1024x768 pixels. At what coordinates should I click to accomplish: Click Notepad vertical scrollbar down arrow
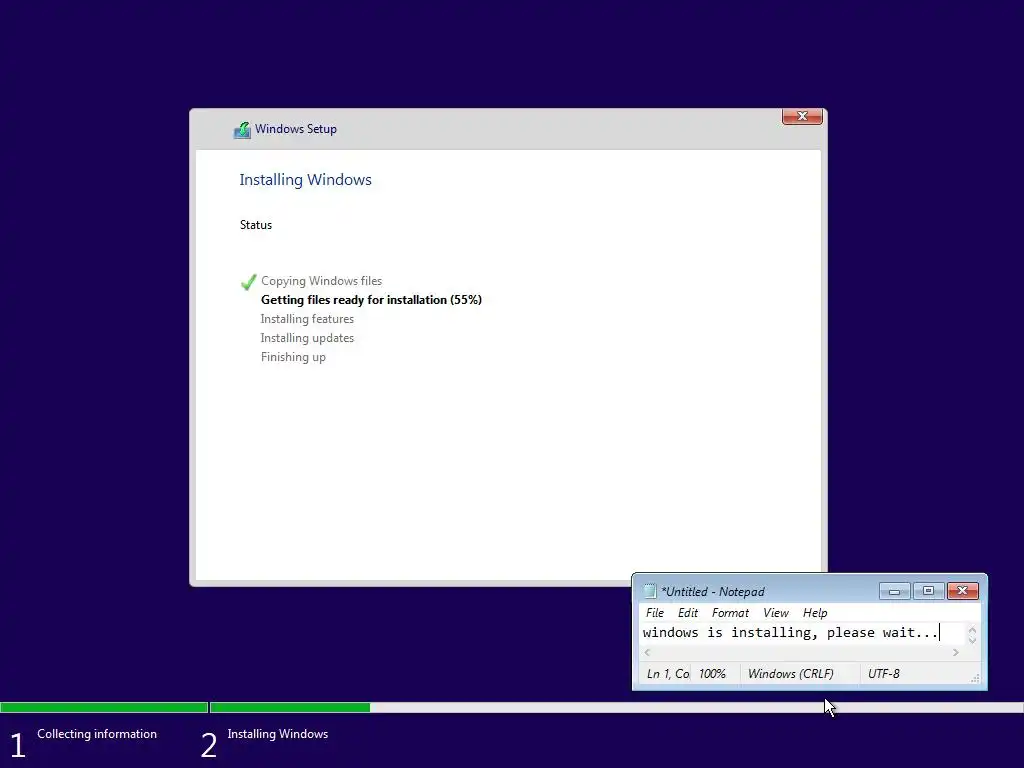coord(972,640)
